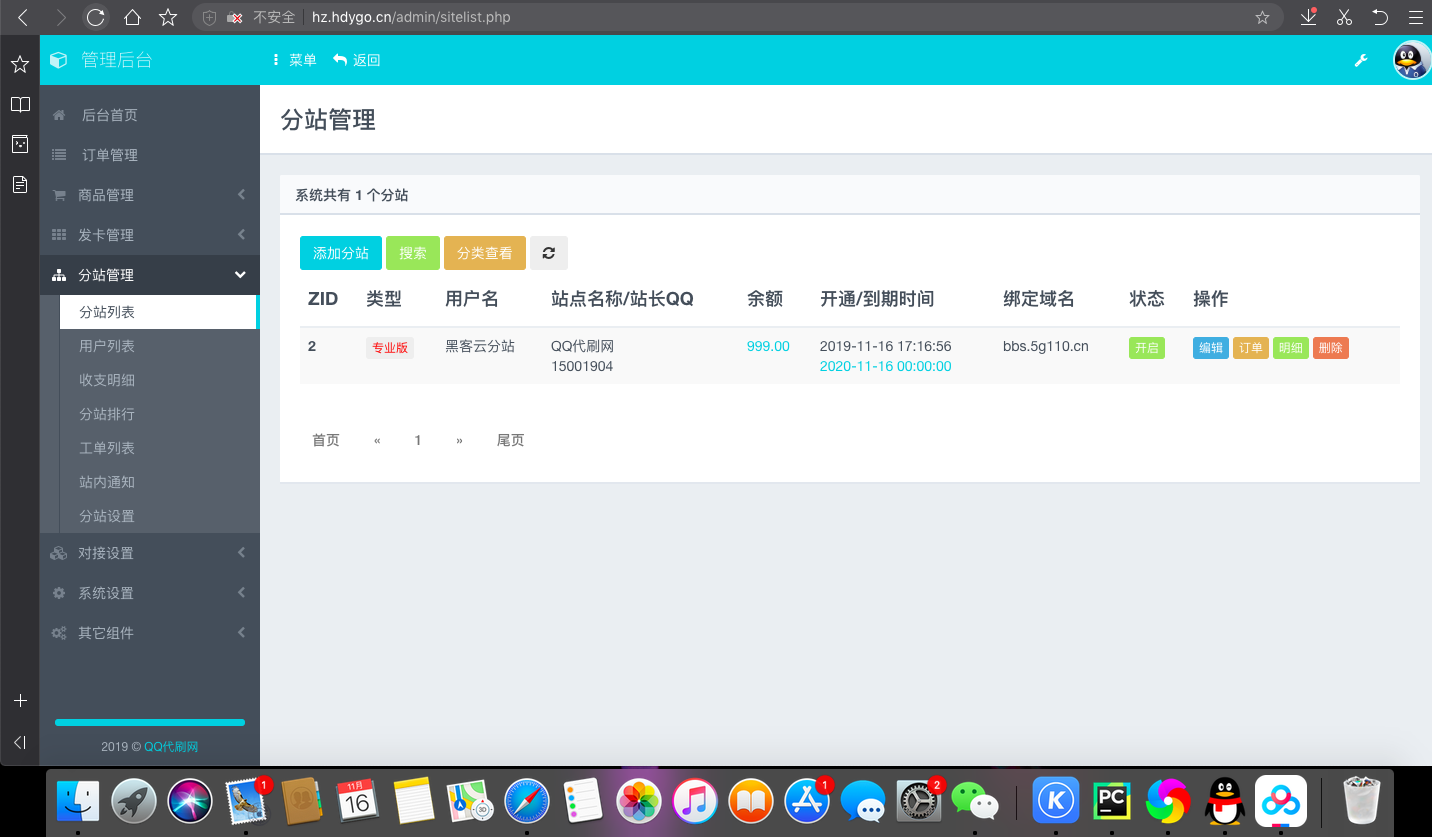Expand the 发卡管理 sidebar menu
The image size is (1432, 837).
(150, 235)
